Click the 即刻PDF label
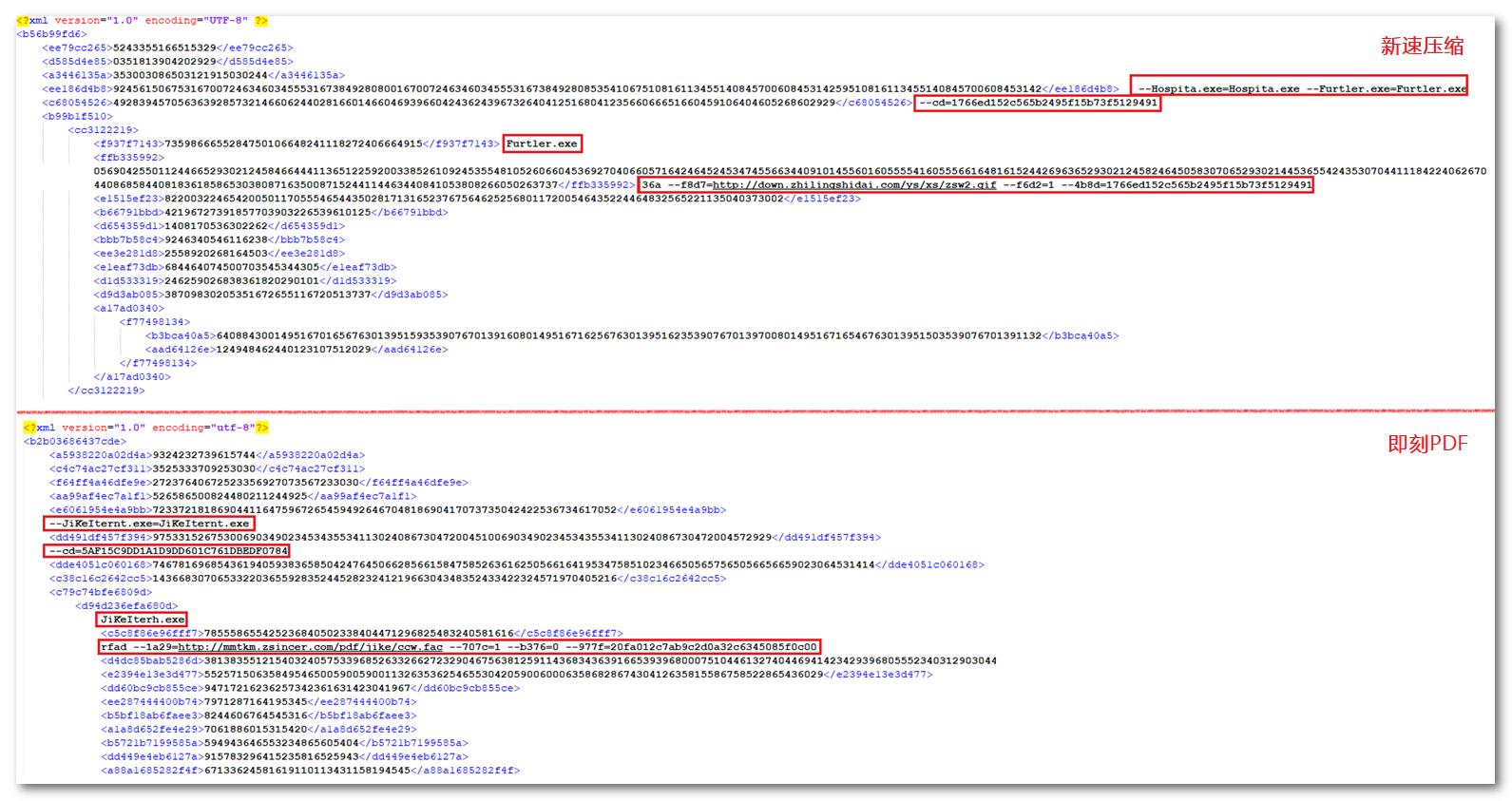The width and height of the screenshot is (1512, 801). [1427, 444]
